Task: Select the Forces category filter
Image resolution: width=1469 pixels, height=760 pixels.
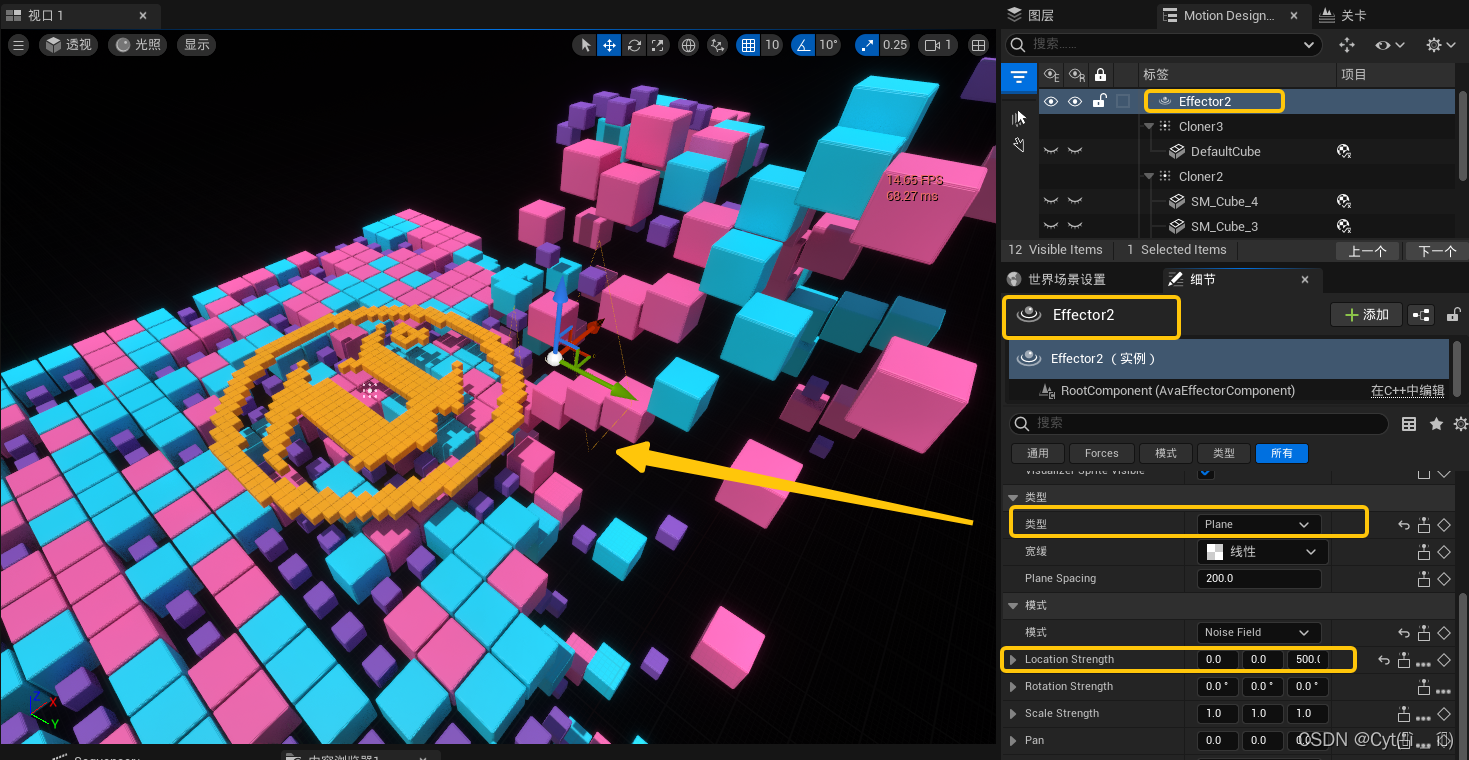Action: point(1101,453)
